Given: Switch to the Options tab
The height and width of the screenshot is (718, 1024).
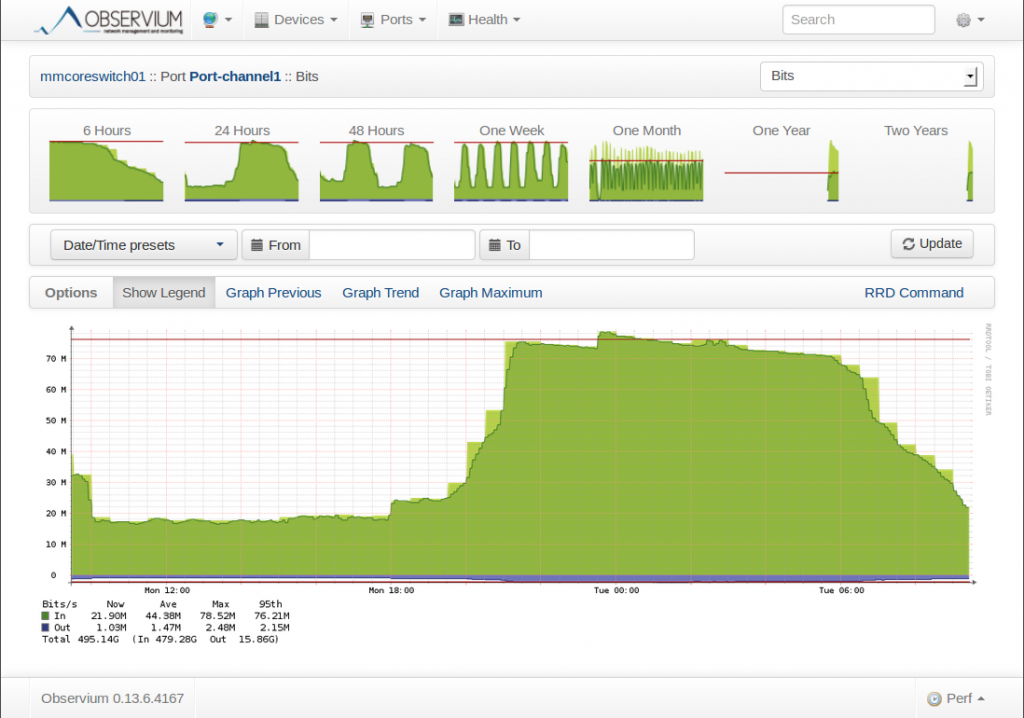Looking at the screenshot, I should [70, 292].
